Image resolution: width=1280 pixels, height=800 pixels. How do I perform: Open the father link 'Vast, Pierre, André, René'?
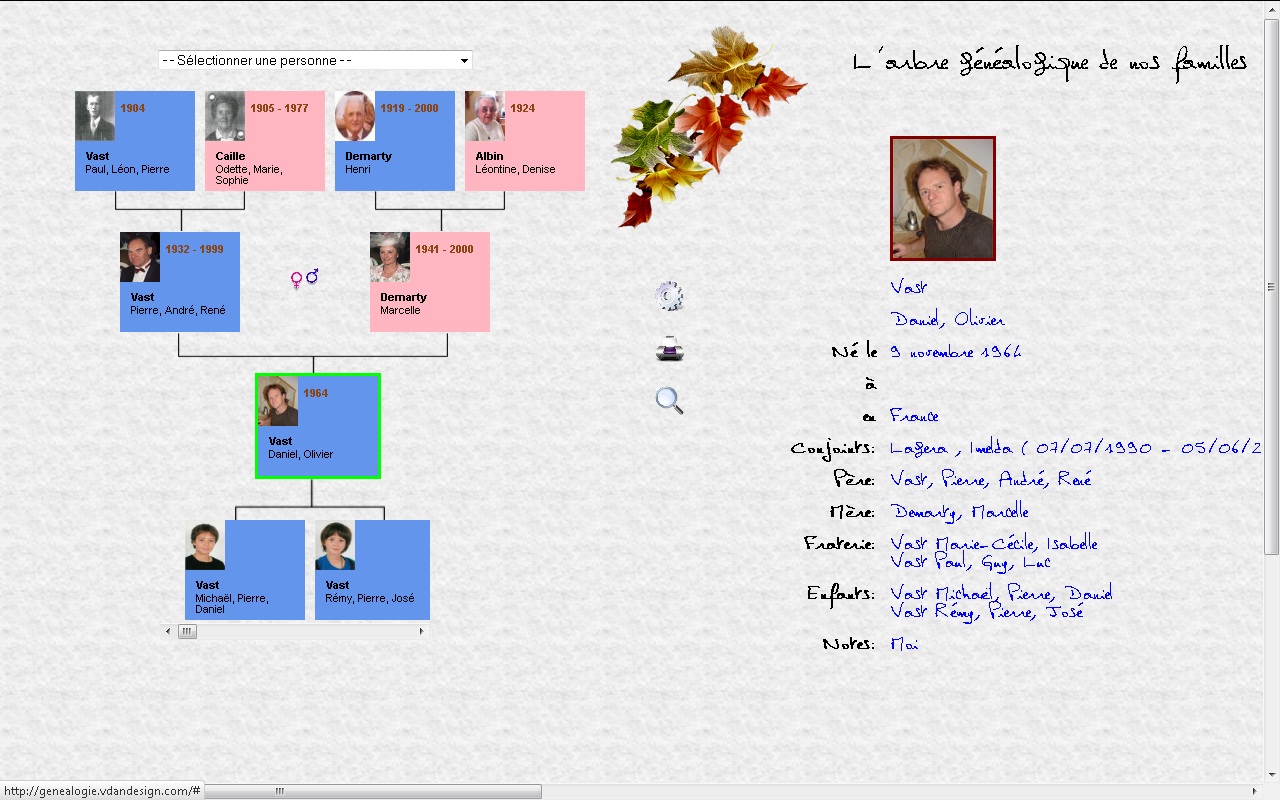pos(990,480)
